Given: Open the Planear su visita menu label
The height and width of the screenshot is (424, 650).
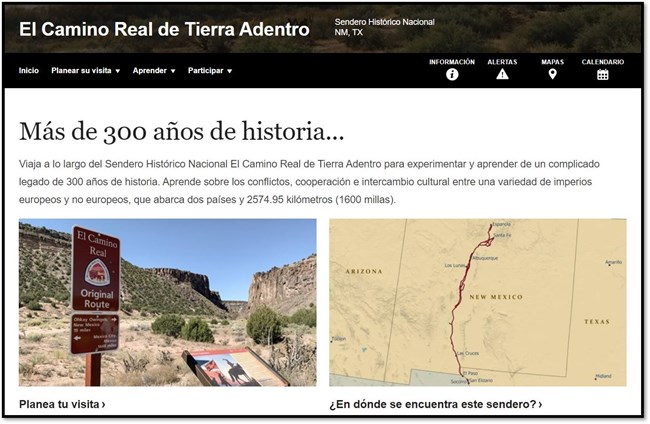Looking at the screenshot, I should [x=81, y=70].
